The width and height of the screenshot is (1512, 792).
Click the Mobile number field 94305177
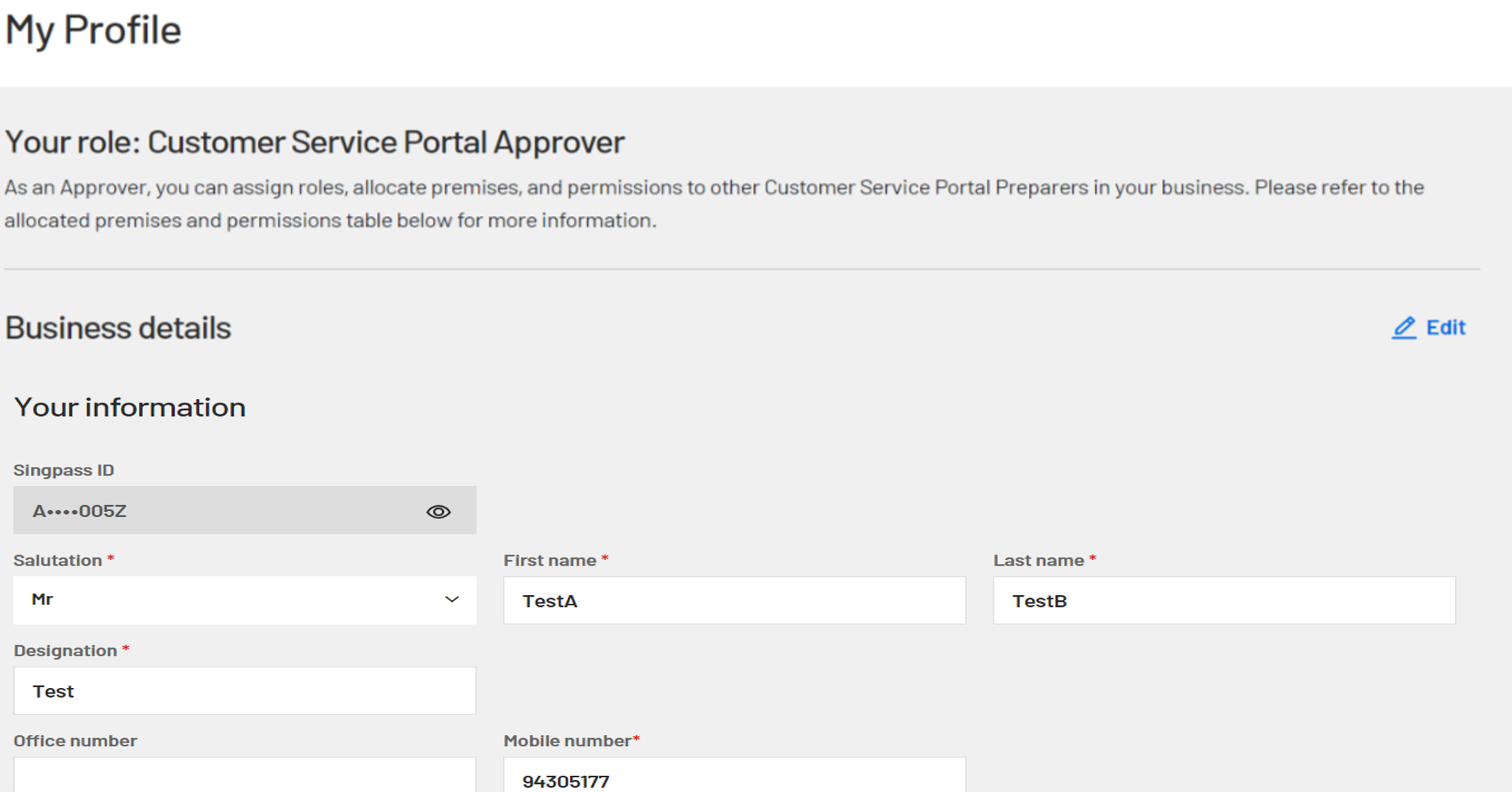point(734,775)
